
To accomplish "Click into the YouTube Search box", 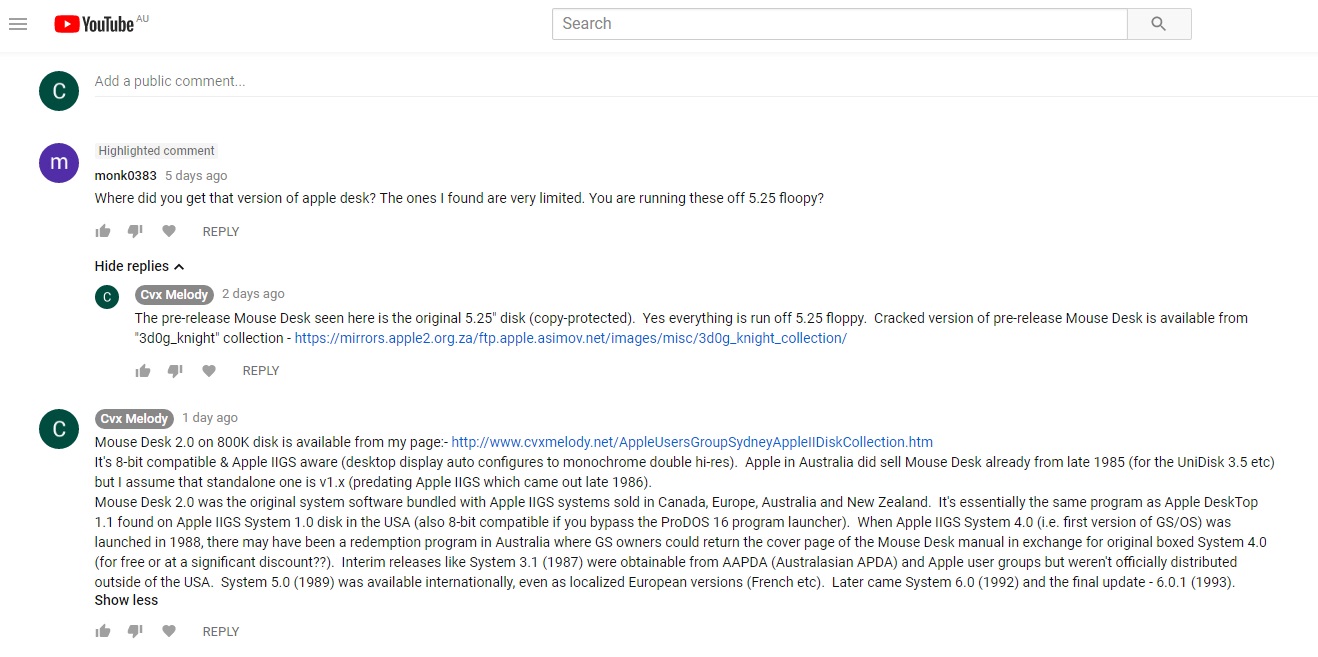I will pos(840,24).
